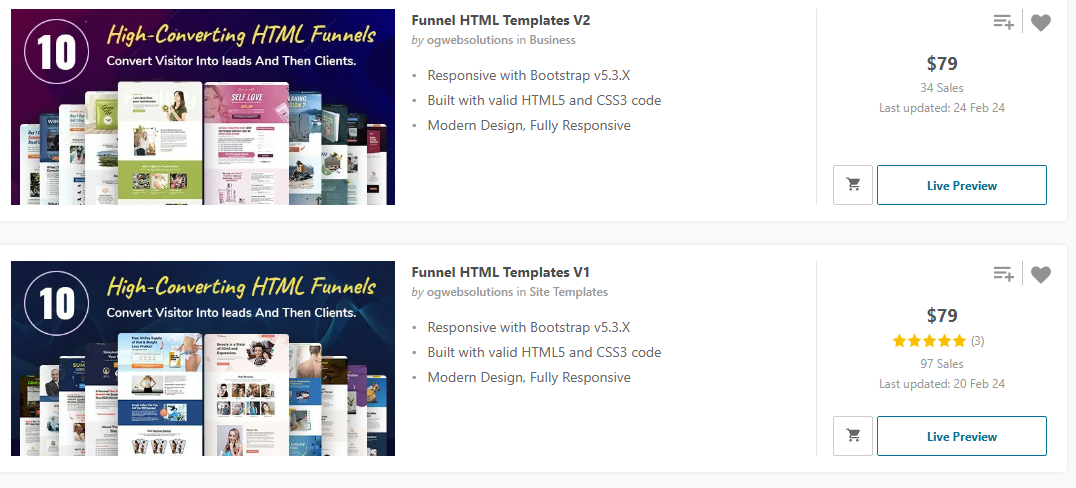Add Funnel HTML Templates V1 to cart
Screen dimensions: 1076x488
[x=853, y=436]
